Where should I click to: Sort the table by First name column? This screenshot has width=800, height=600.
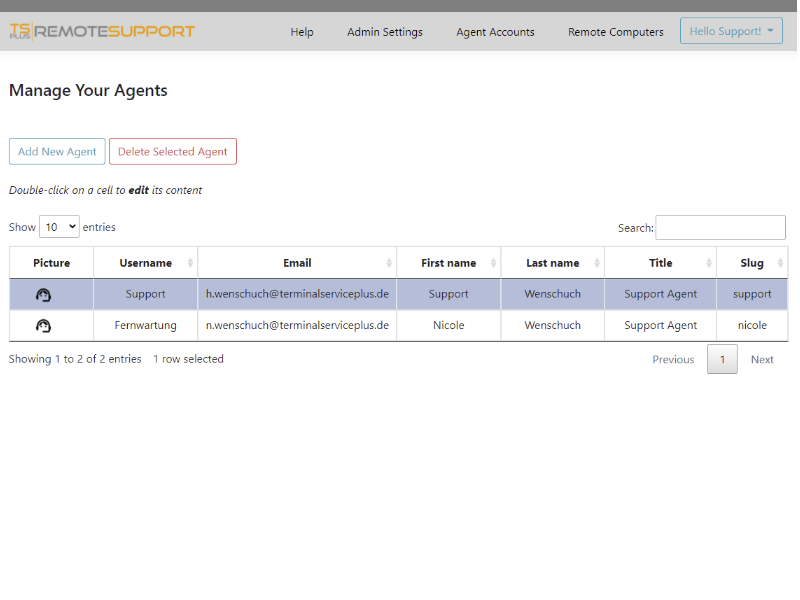(x=448, y=263)
